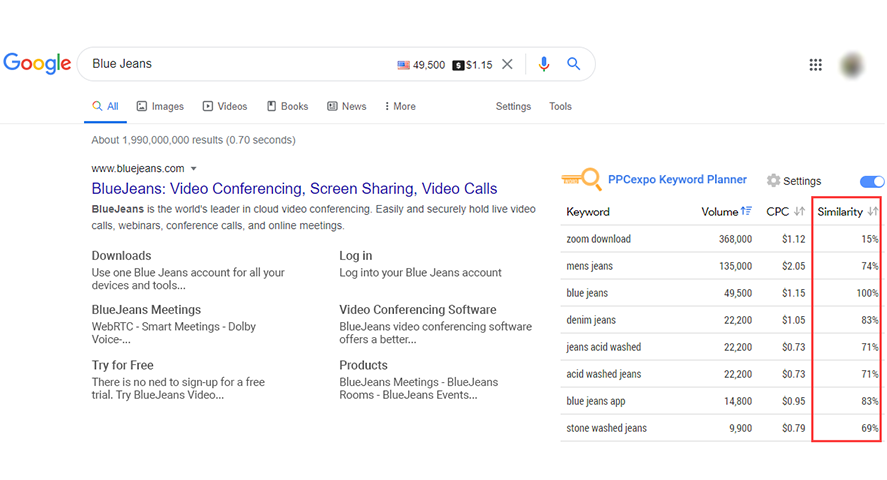
Task: Click the Google logo
Action: point(37,63)
